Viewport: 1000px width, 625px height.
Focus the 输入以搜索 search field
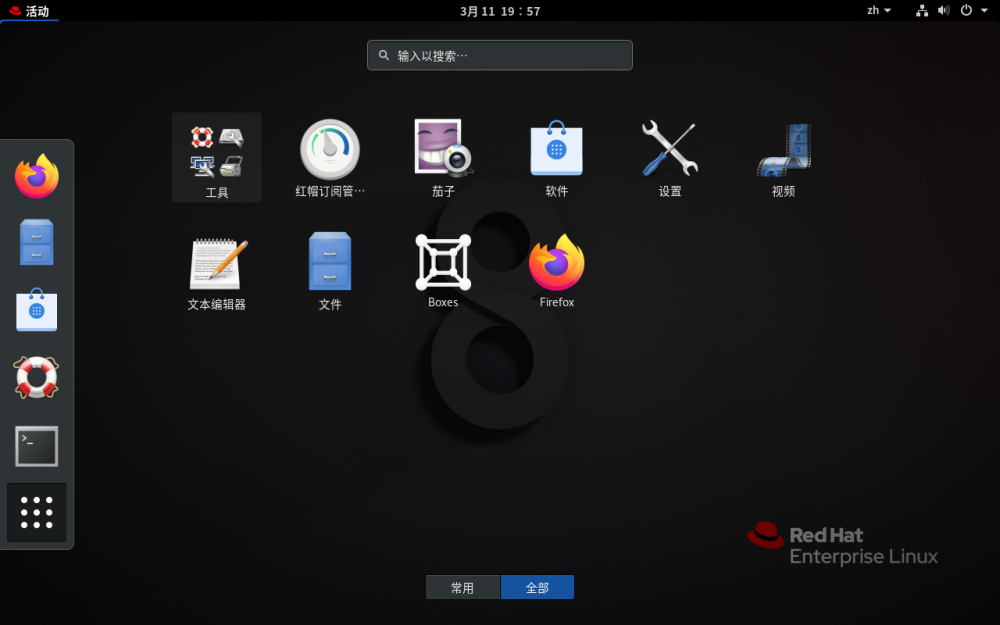499,55
